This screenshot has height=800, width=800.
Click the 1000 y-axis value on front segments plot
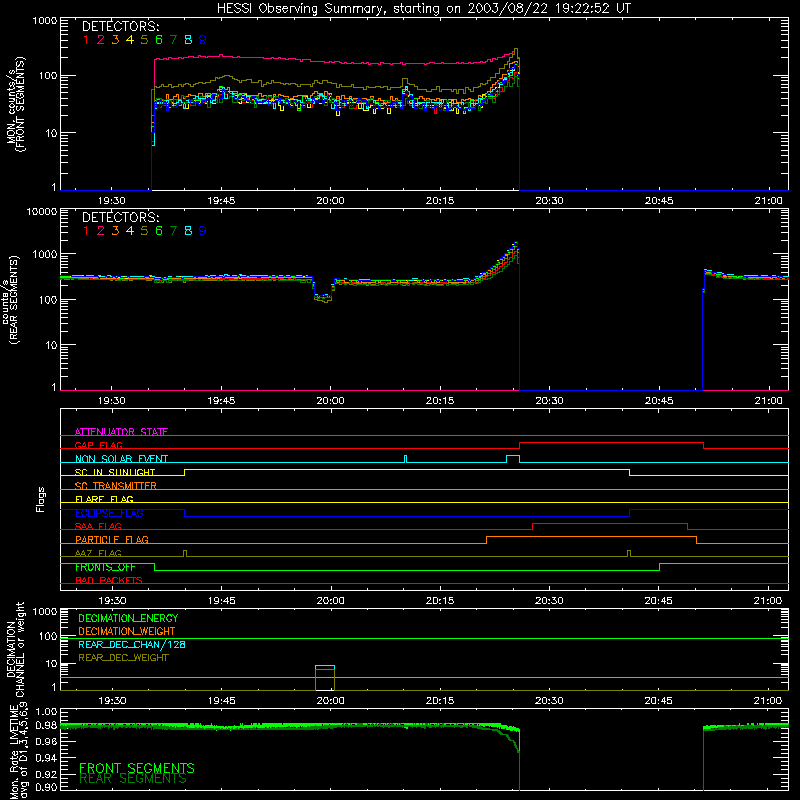click(x=45, y=21)
